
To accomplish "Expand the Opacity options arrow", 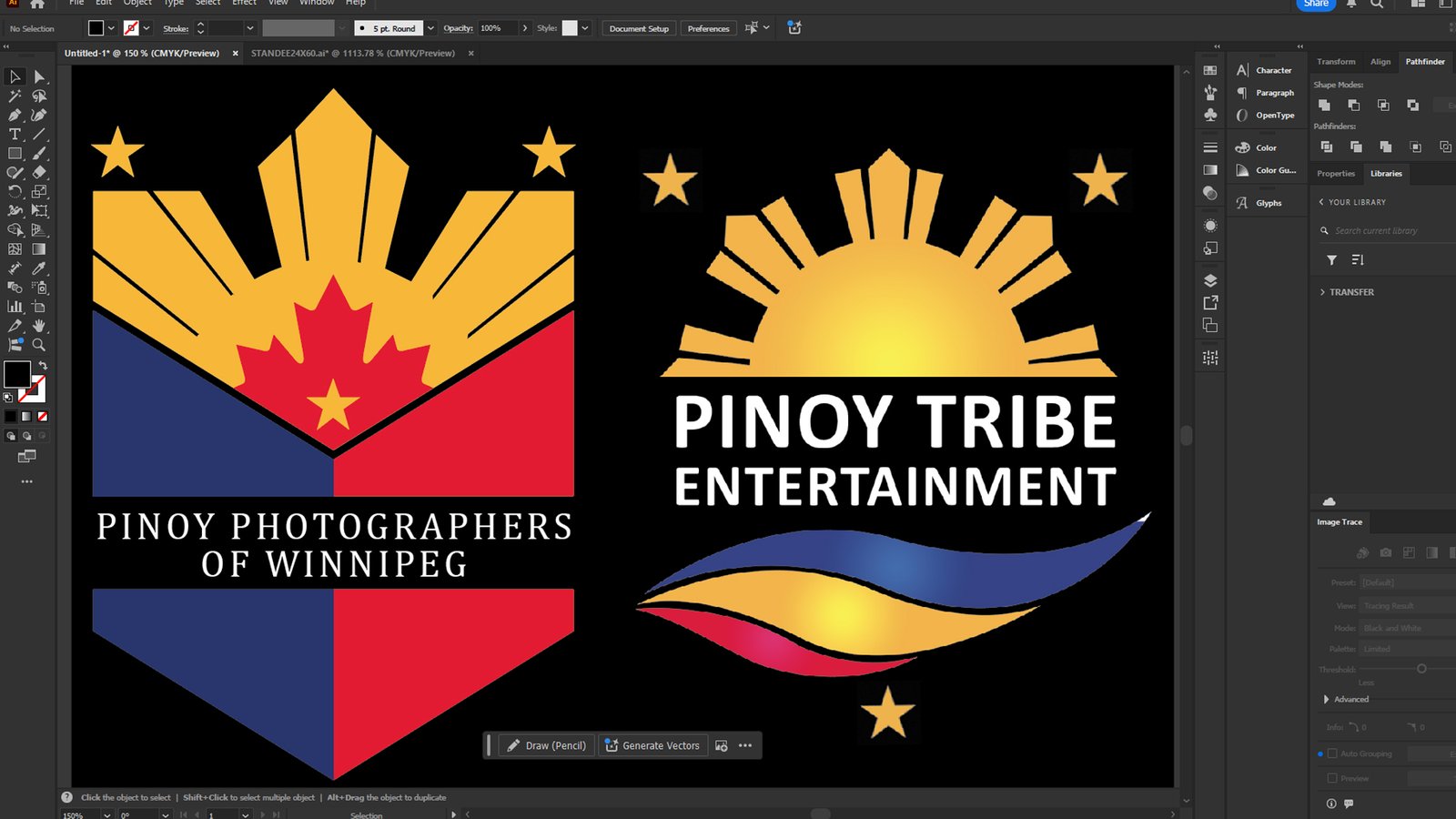I will [525, 28].
